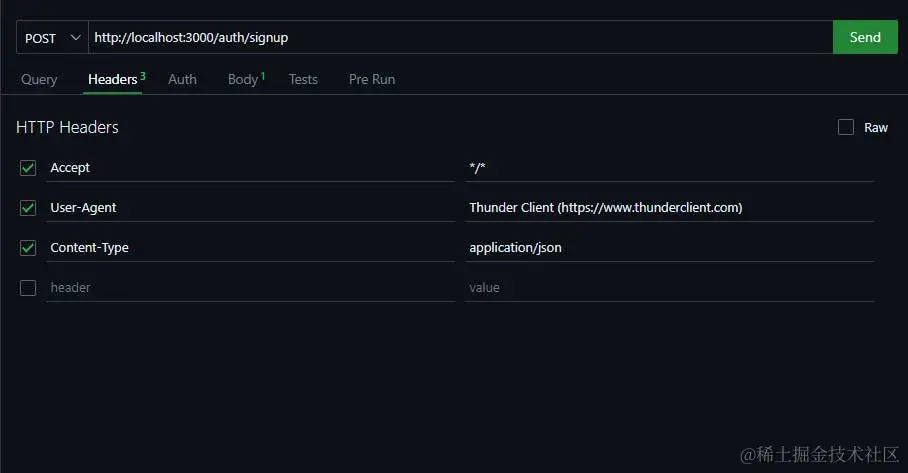908x473 pixels.
Task: Open the Tests tab
Action: pos(303,79)
